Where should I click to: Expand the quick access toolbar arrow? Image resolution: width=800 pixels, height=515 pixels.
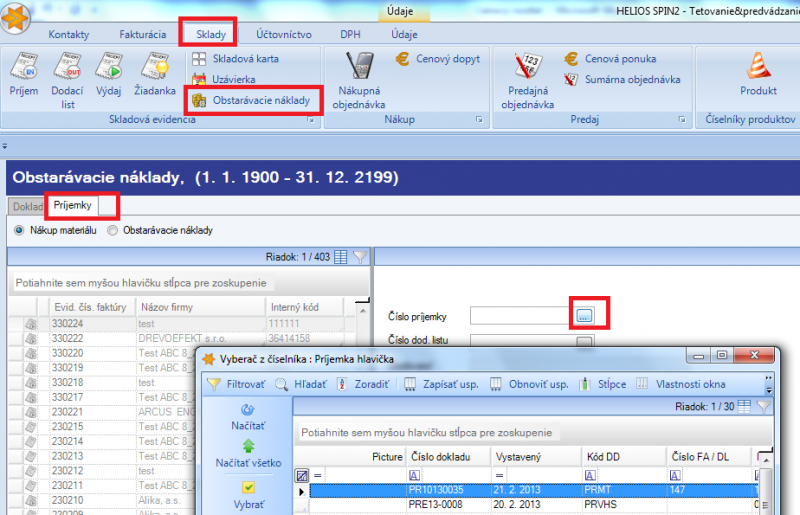click(5, 146)
